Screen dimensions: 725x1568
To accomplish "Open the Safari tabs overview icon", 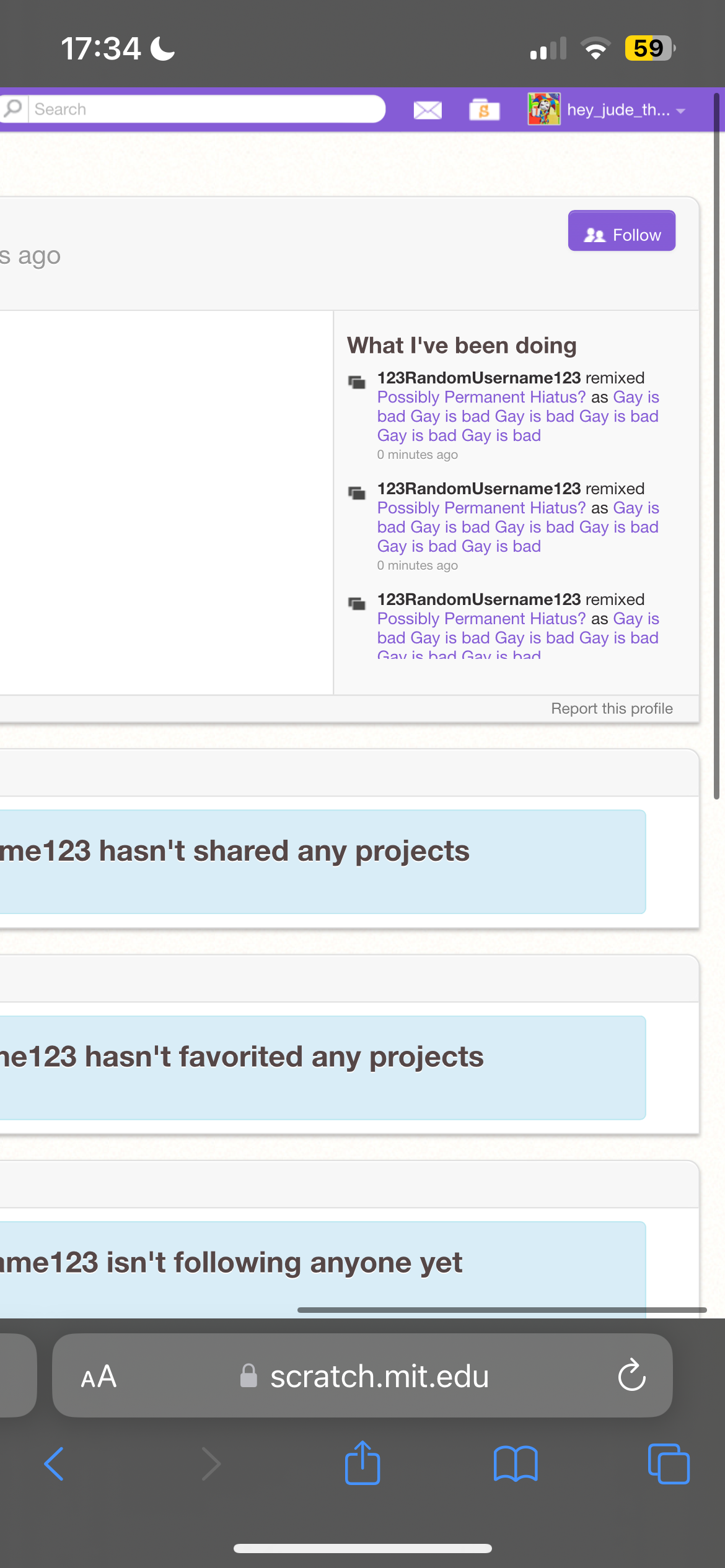I will (x=669, y=1463).
